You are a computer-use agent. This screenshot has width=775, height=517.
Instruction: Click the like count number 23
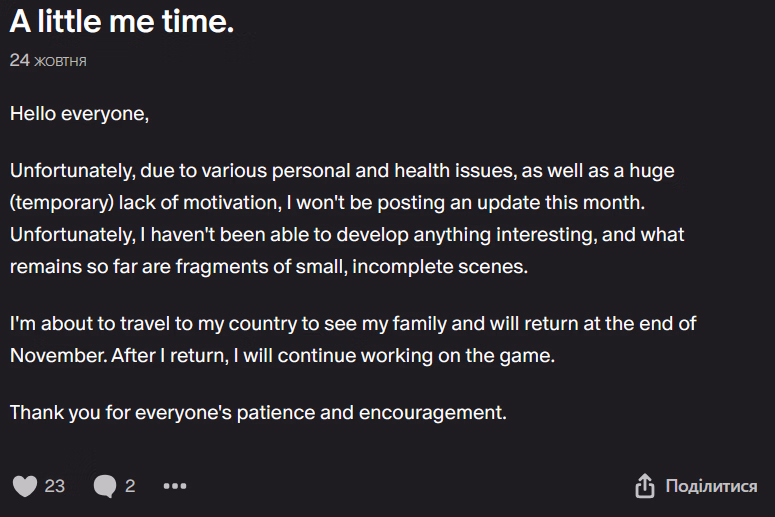[x=55, y=486]
